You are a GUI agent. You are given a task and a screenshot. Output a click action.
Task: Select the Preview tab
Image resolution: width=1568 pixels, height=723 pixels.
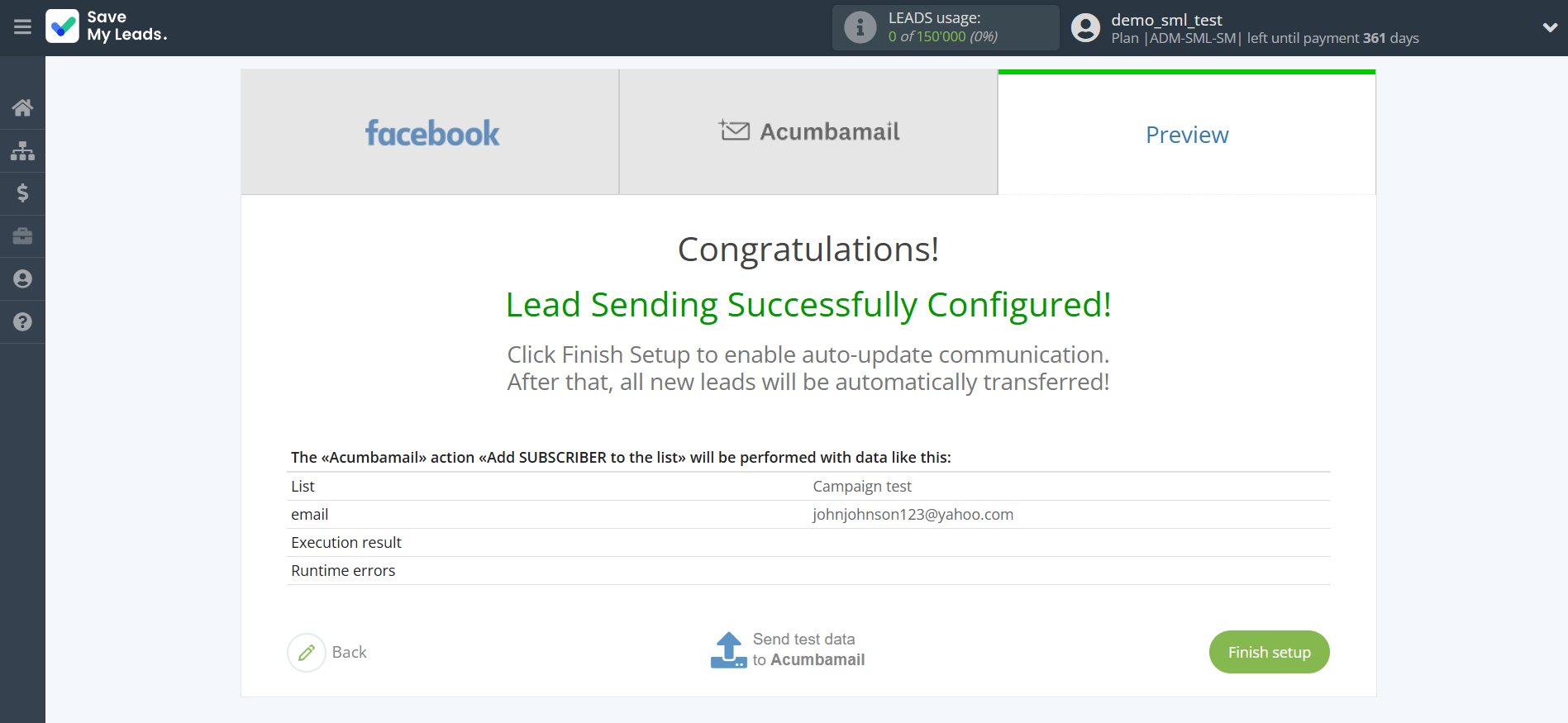tap(1187, 135)
